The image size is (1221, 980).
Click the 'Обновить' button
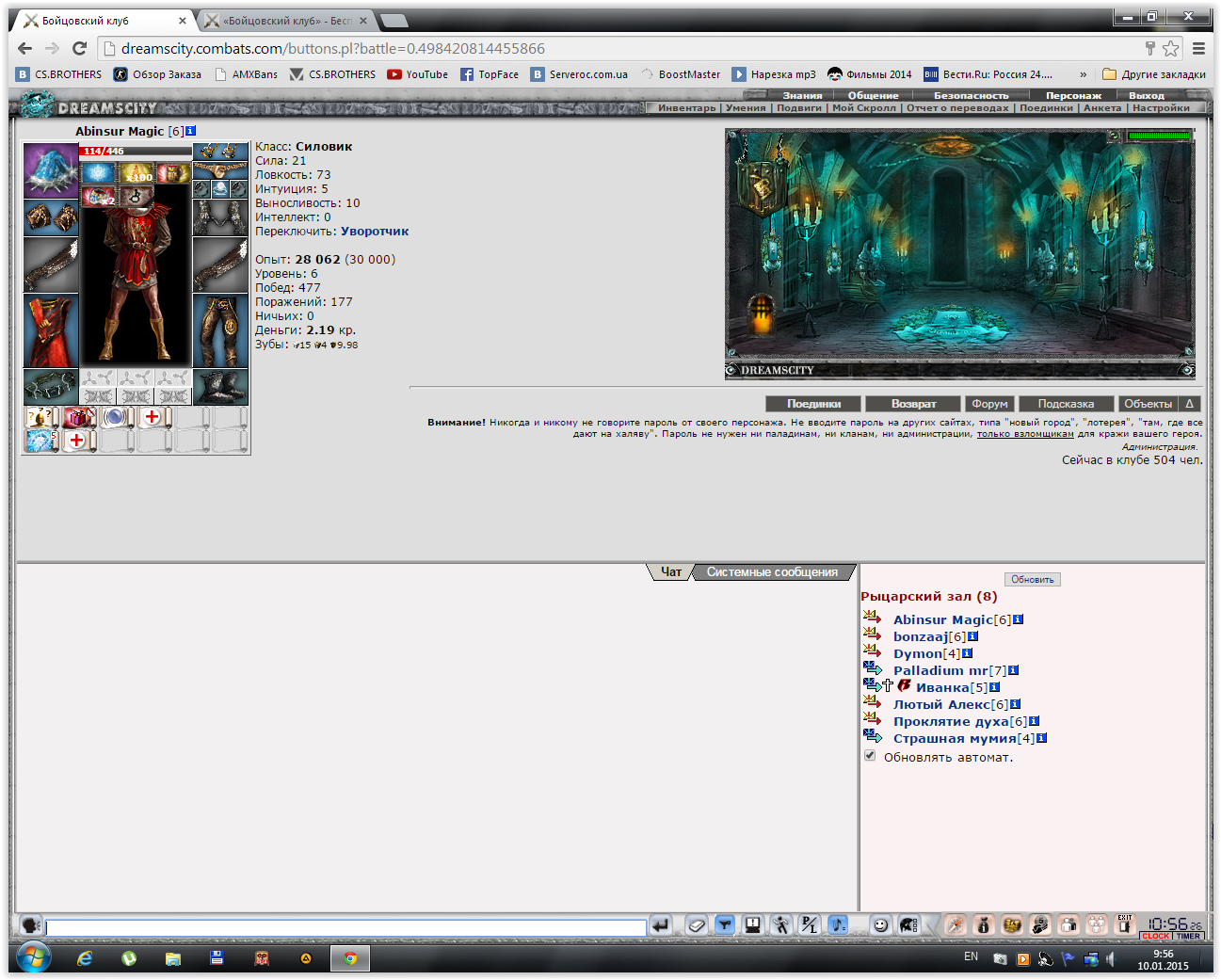tap(1033, 579)
